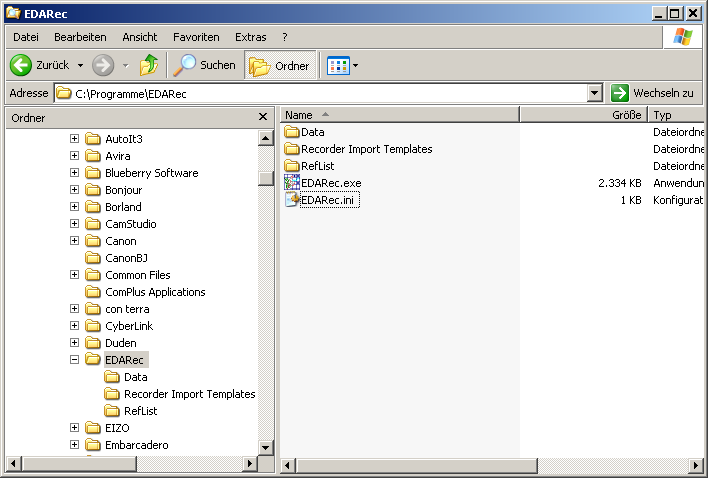Collapse the EDARec folder node
The height and width of the screenshot is (478, 708).
point(75,360)
